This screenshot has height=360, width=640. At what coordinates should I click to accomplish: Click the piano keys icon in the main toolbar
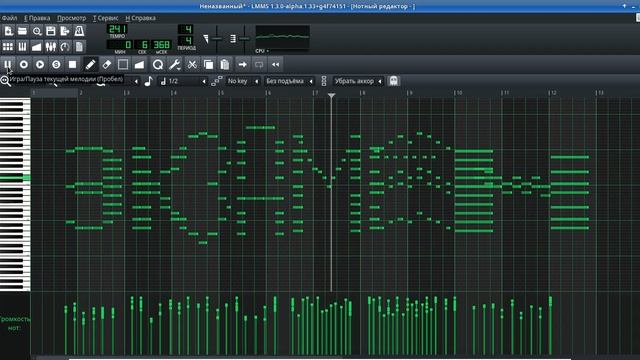(x=22, y=47)
